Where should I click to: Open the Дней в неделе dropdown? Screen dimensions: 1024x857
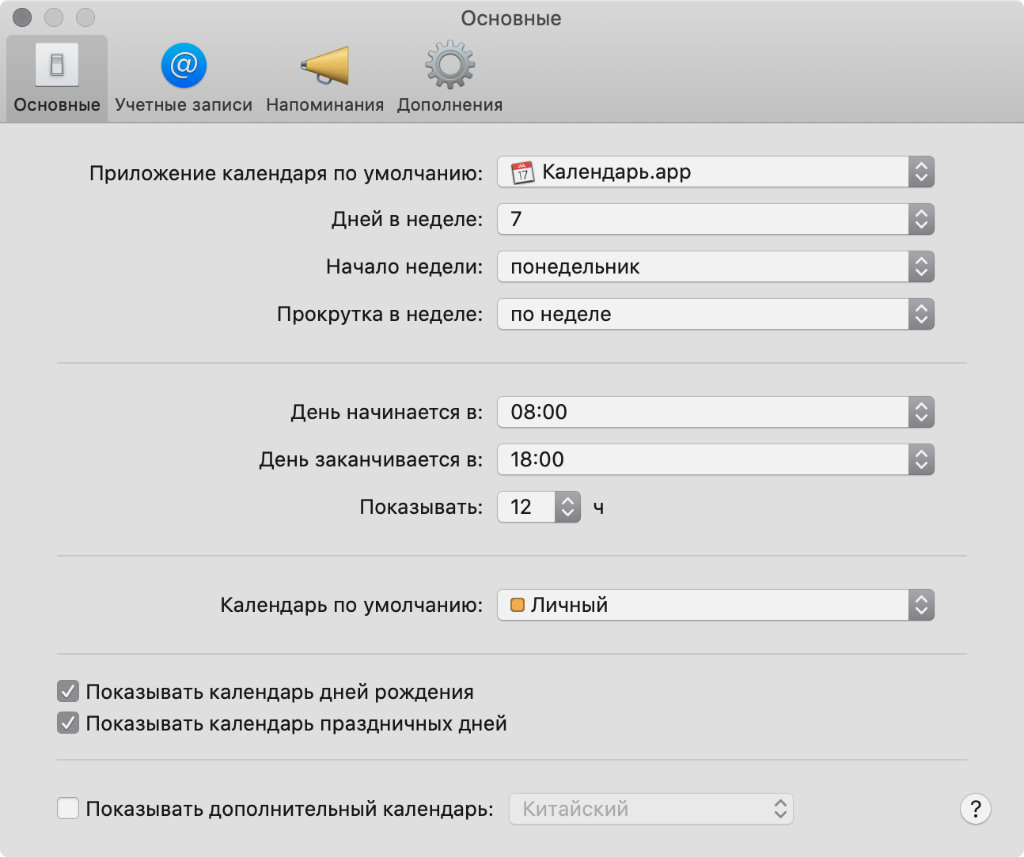click(716, 219)
